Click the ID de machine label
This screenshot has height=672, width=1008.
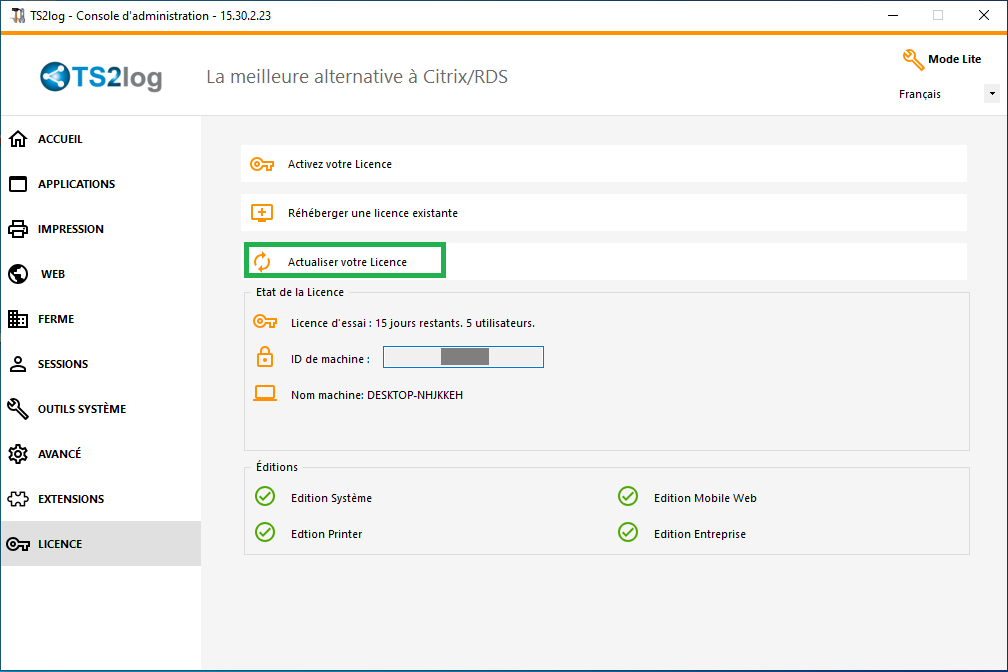[x=330, y=359]
